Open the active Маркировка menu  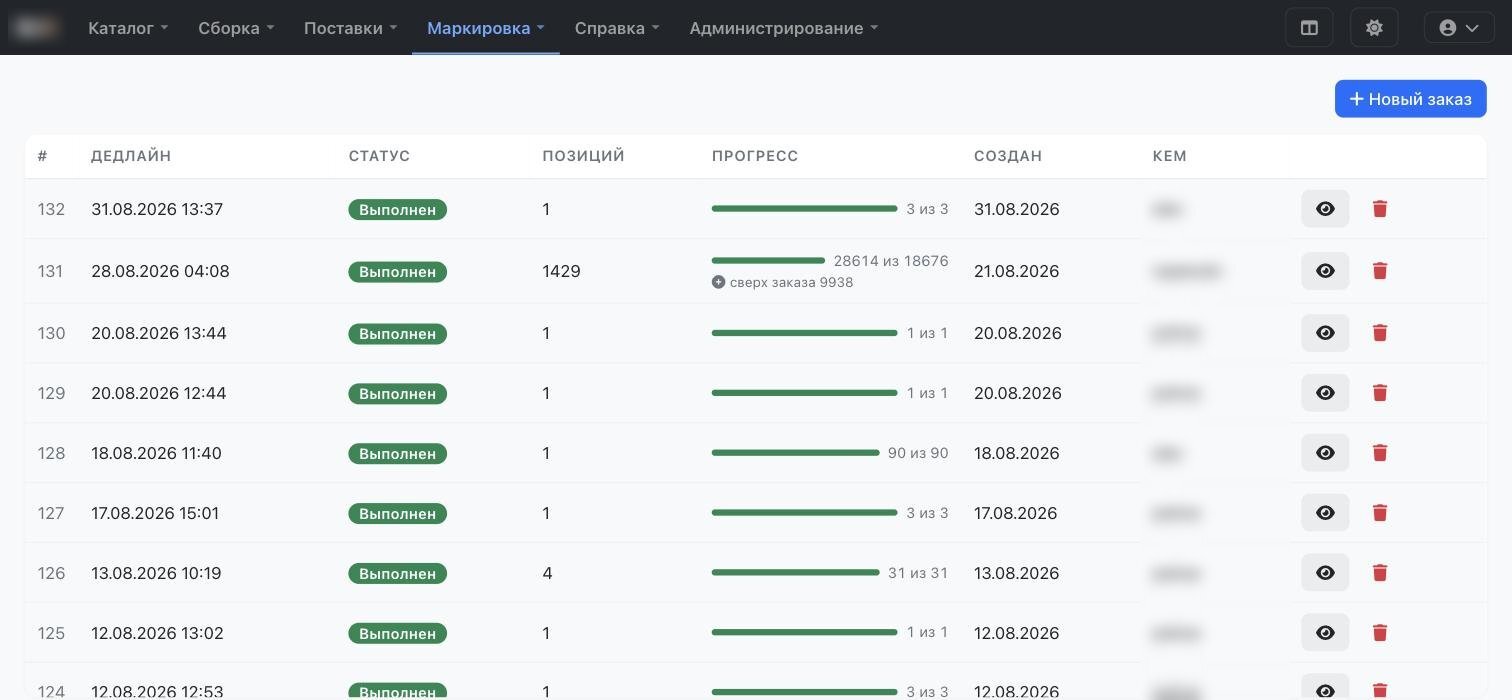486,28
